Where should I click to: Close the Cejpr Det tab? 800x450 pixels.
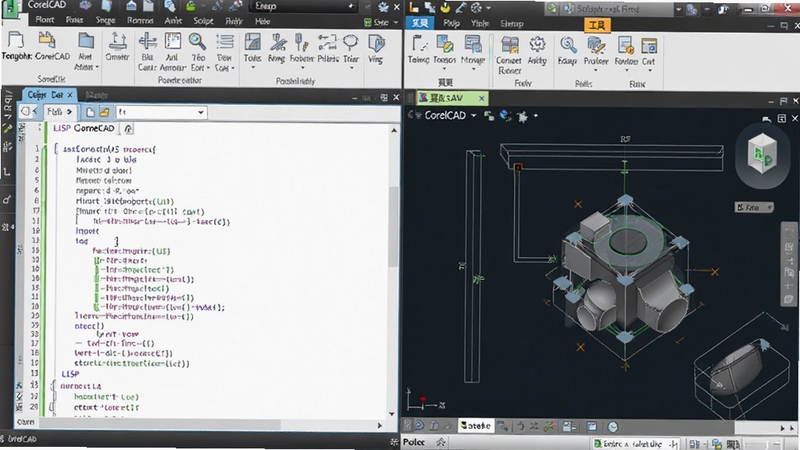(70, 95)
